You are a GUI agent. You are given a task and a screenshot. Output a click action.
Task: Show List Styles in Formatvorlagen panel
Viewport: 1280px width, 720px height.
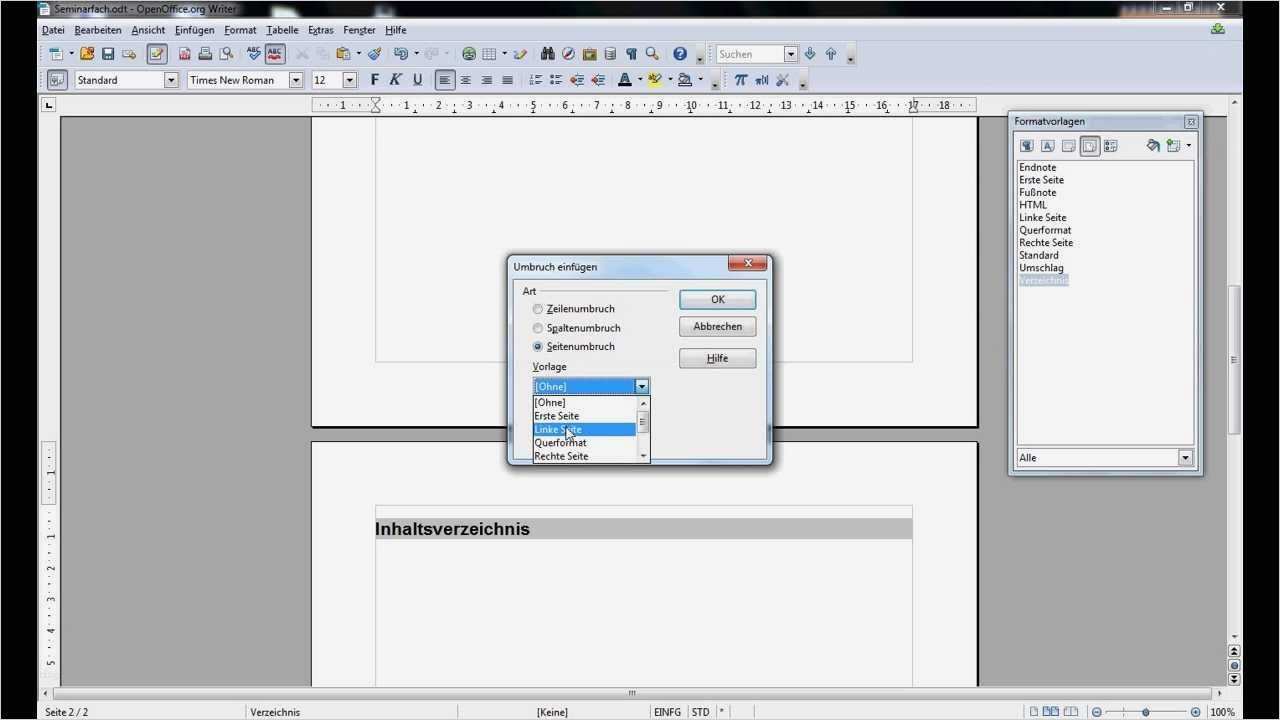tap(1110, 146)
